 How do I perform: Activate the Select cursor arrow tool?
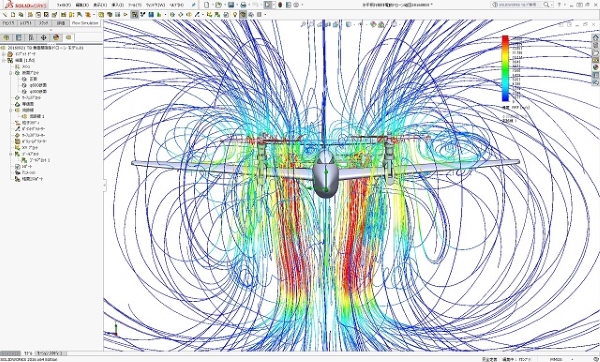(268, 5)
